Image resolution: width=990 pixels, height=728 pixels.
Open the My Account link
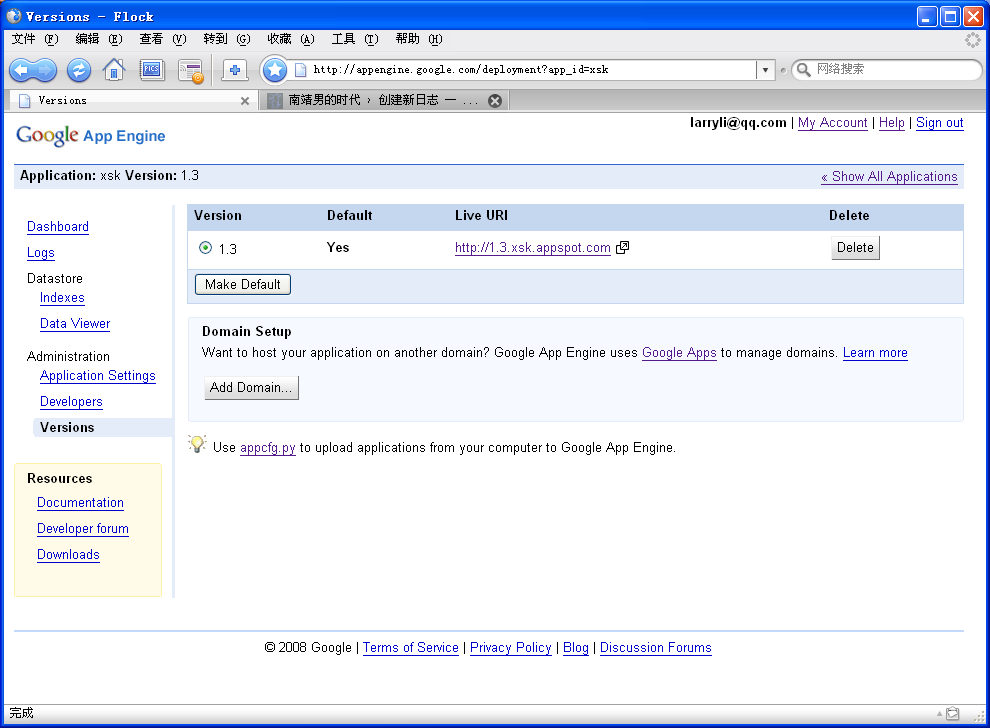[832, 122]
